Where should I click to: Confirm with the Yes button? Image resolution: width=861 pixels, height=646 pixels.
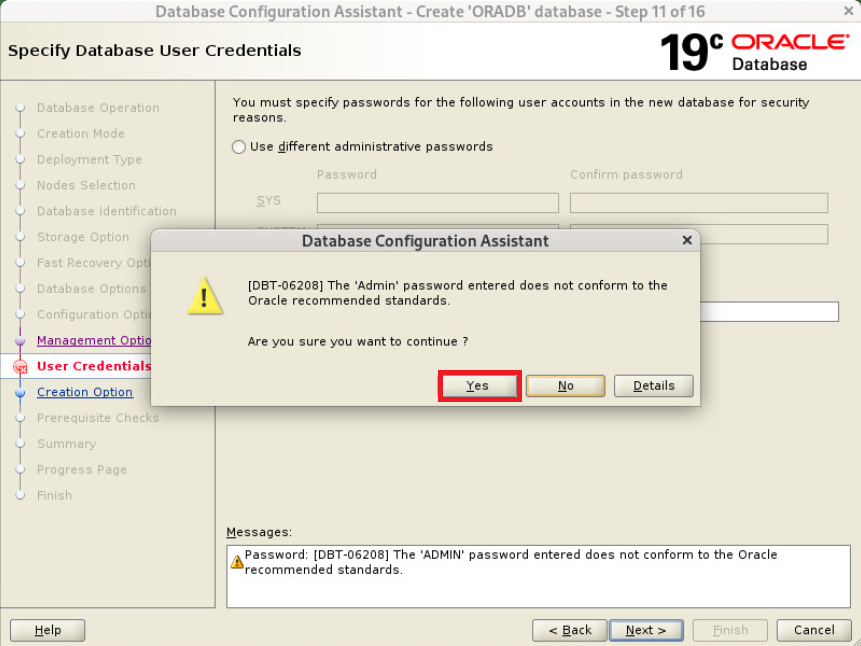tap(479, 386)
